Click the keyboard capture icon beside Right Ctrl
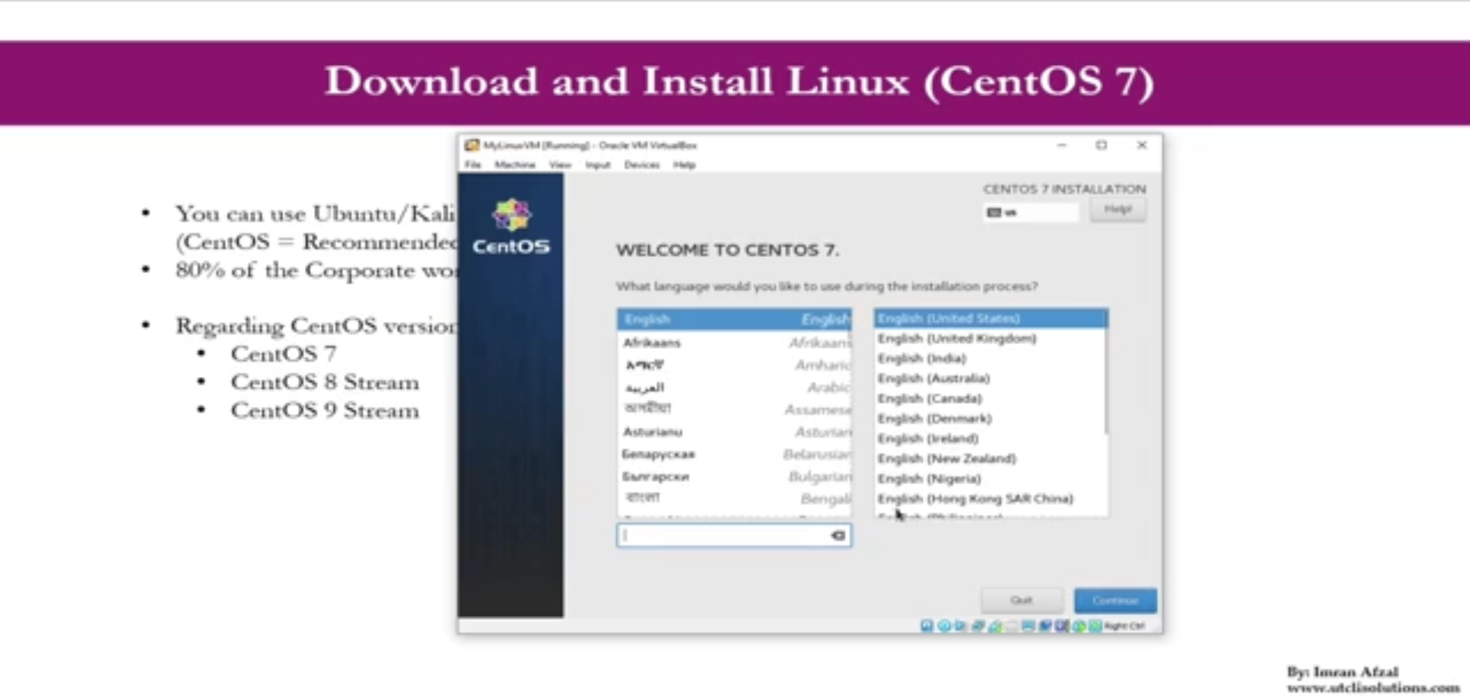The image size is (1470, 698). click(1095, 626)
